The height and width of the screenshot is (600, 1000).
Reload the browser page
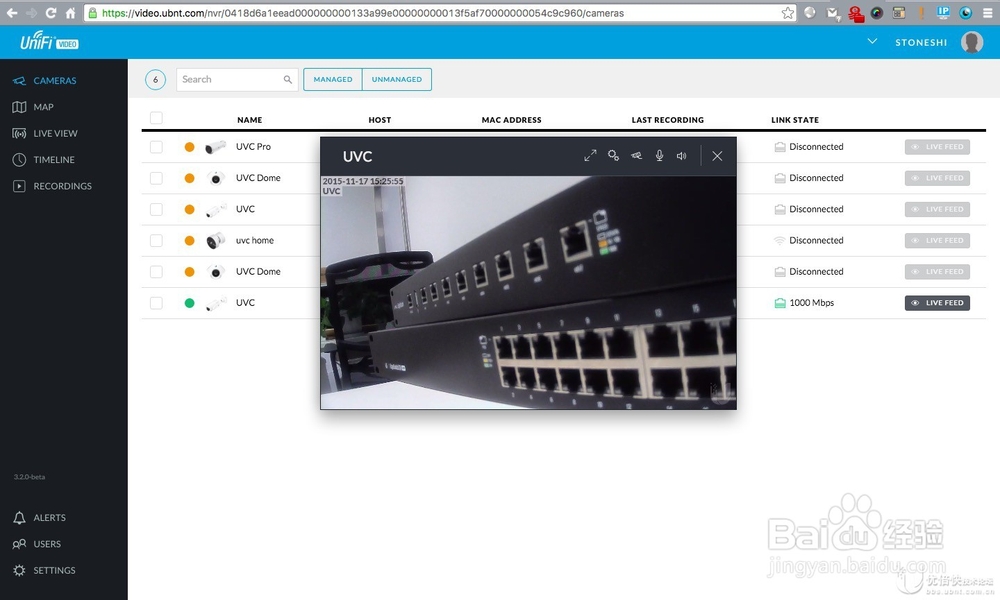[51, 13]
